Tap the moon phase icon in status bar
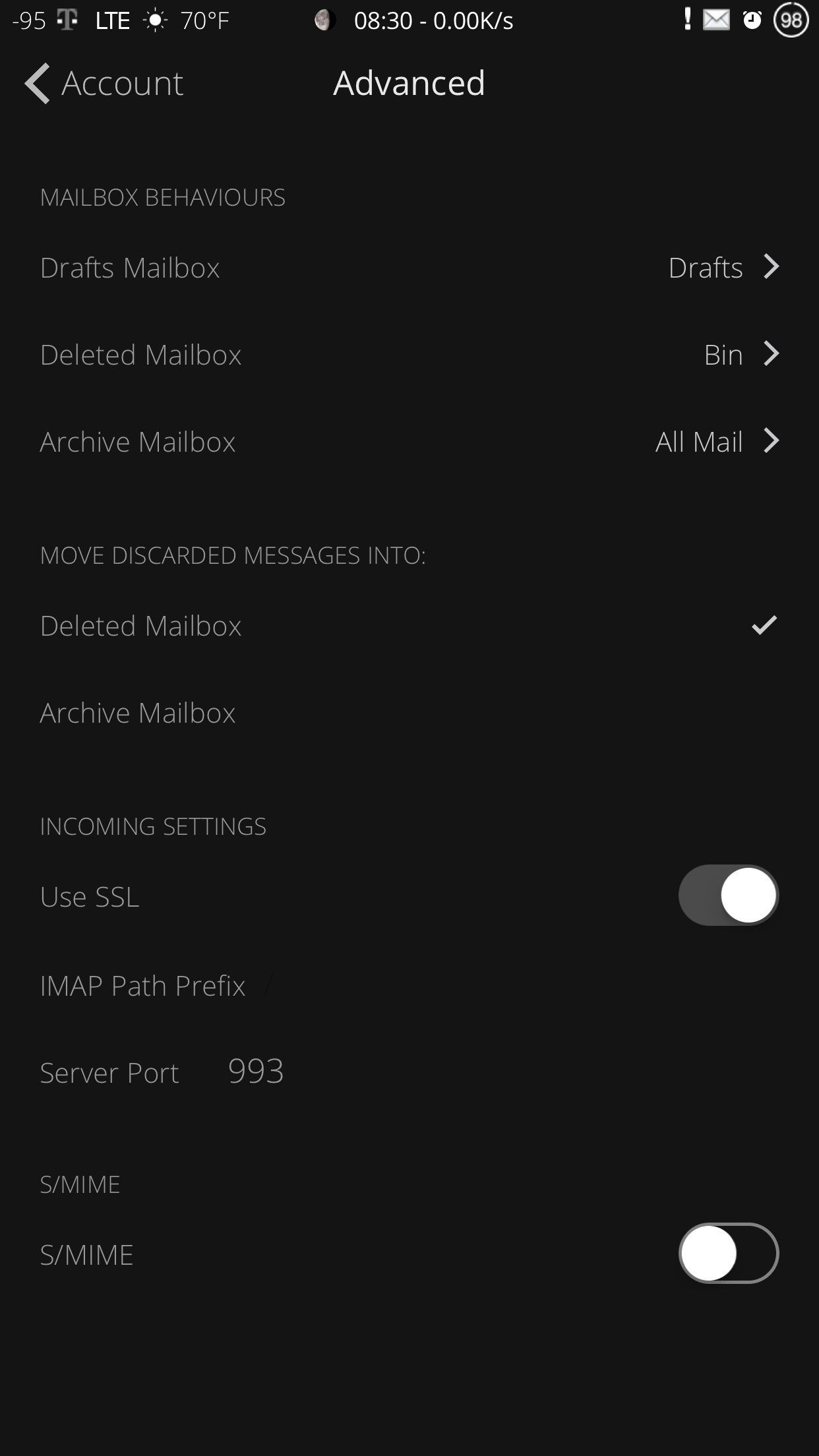Screen dimensions: 819x1456 pos(323,20)
